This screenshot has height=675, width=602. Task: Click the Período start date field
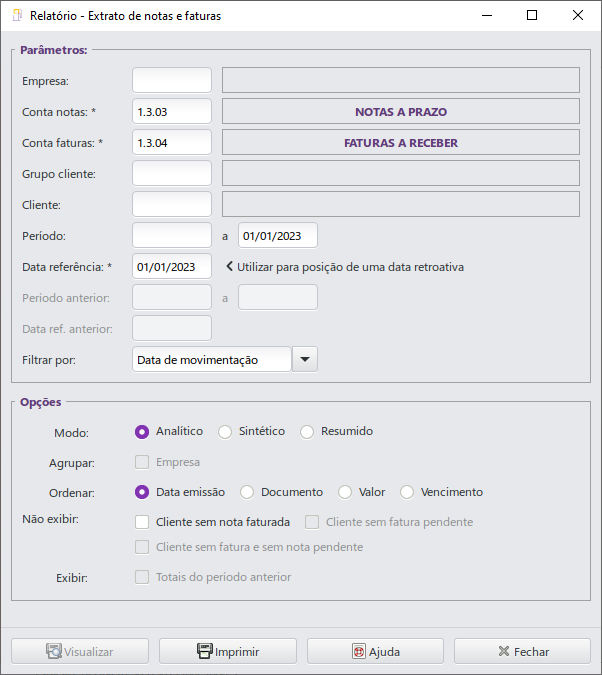coord(172,236)
